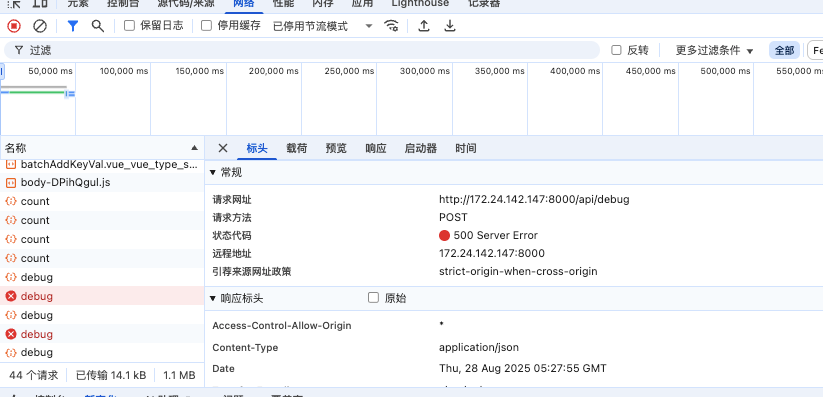The width and height of the screenshot is (823, 397).
Task: Open the 更多过滤条件 dropdown
Action: [714, 50]
